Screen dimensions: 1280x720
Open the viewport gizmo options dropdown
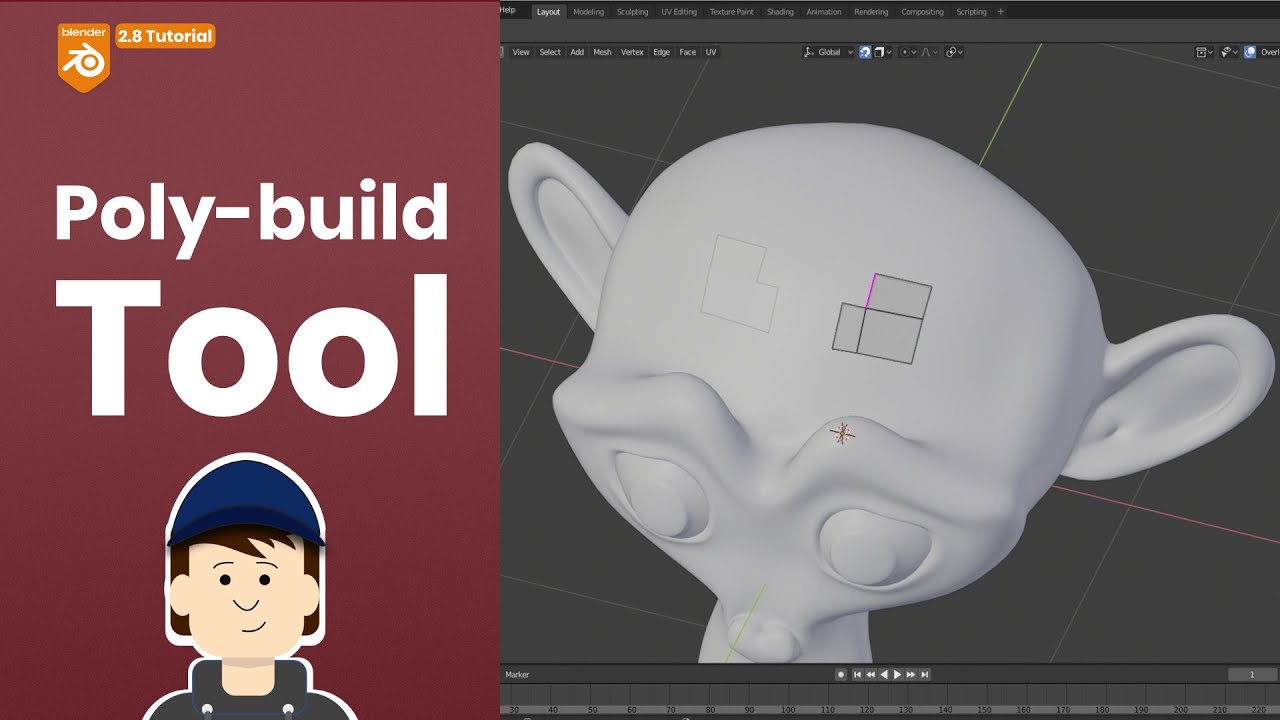1230,52
